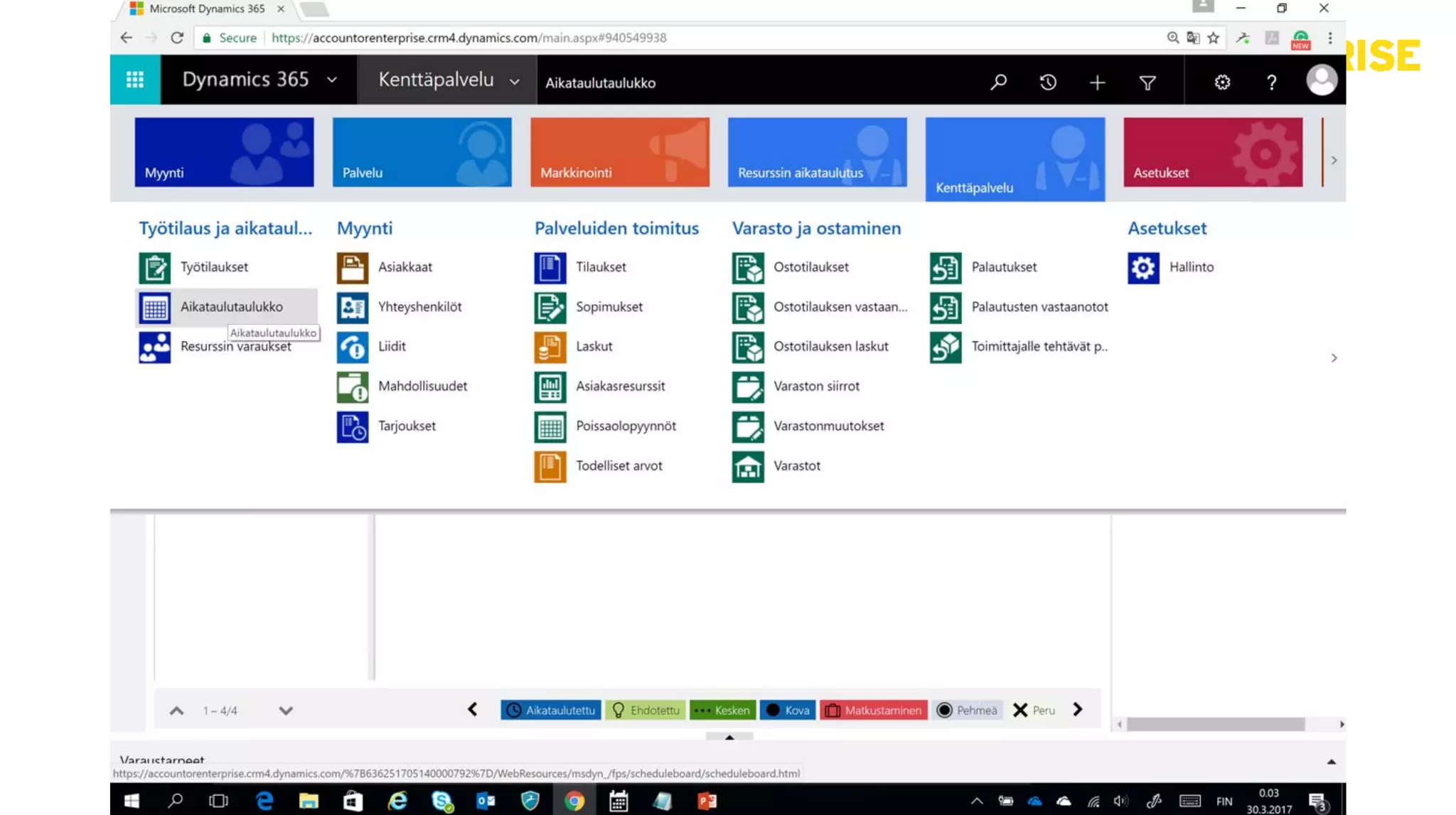Open the Työtilaukset work orders icon
Screen dimensions: 1456x815
click(x=154, y=268)
